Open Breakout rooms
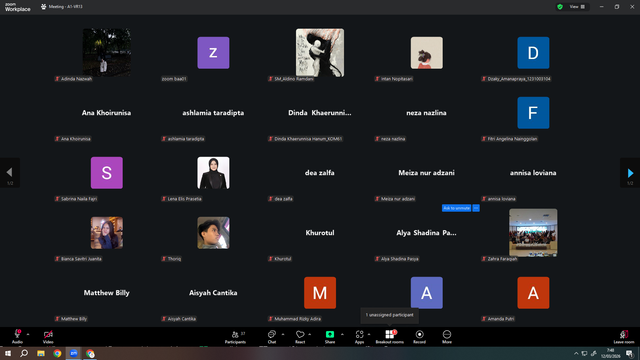This screenshot has height=360, width=640. tap(389, 337)
